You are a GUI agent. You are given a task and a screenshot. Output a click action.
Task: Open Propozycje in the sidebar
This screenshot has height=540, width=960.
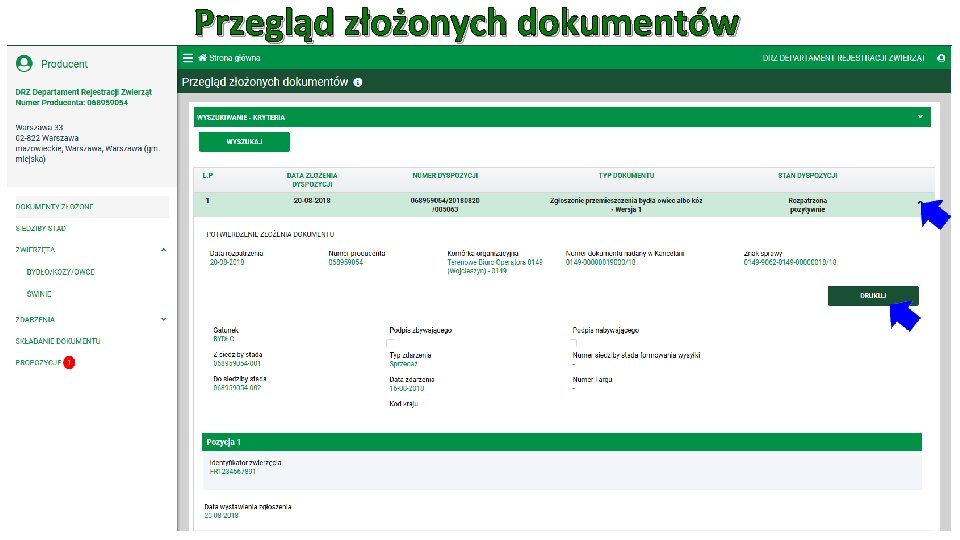click(x=38, y=362)
